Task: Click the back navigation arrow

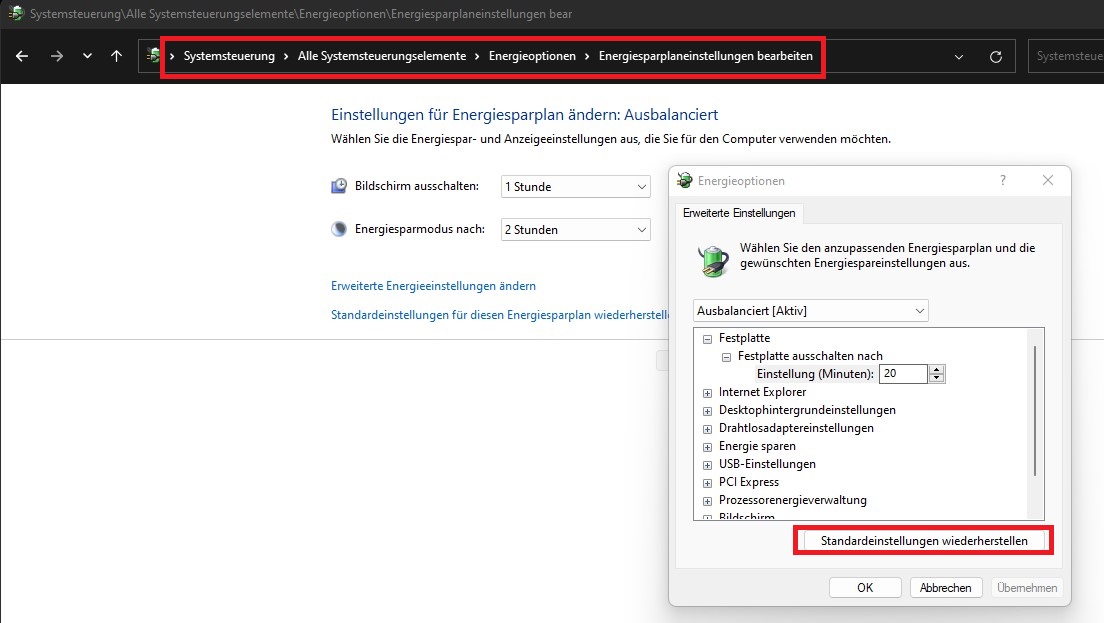Action: coord(22,56)
